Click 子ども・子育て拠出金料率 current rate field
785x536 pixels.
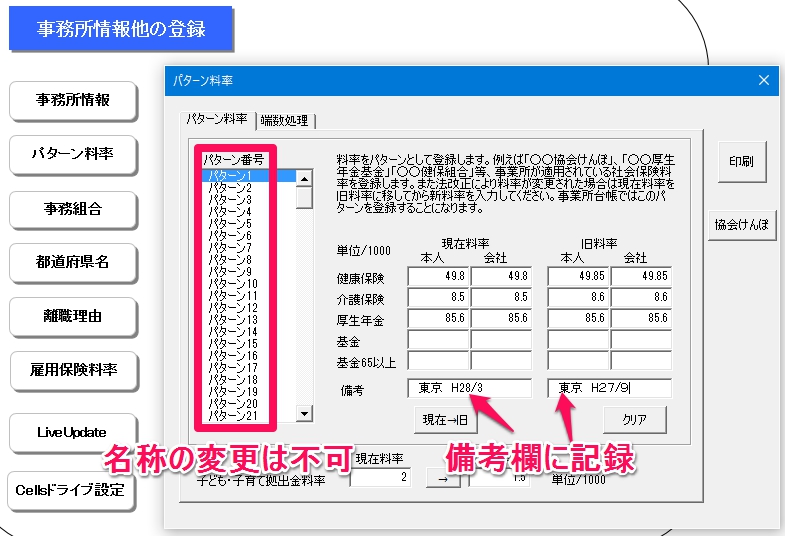380,477
